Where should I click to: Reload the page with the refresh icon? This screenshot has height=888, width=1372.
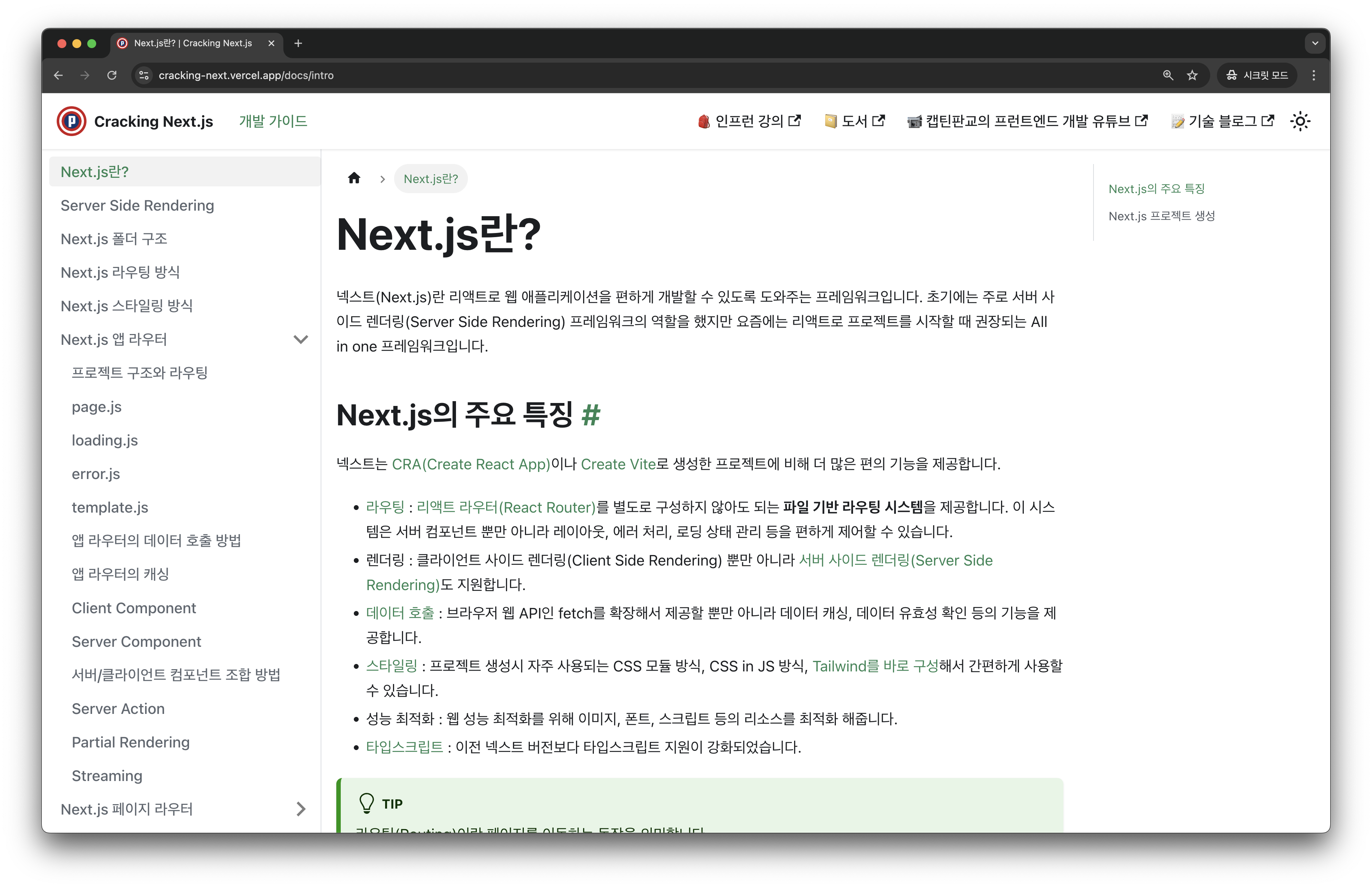[112, 75]
